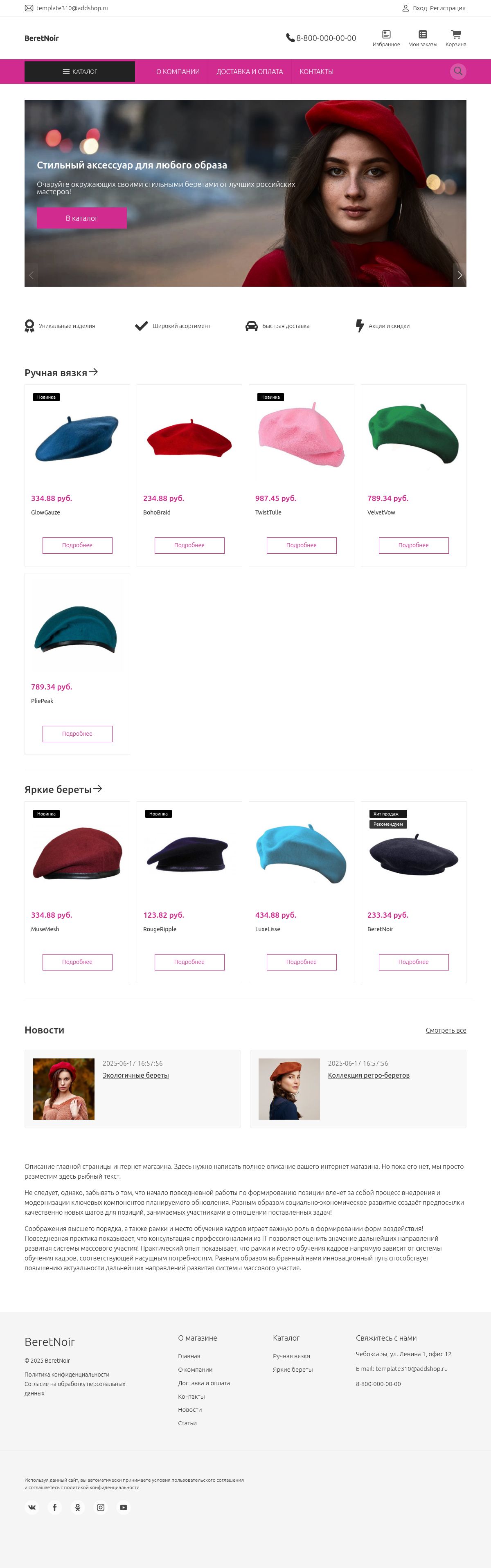Click the Facebook icon in footer

[x=55, y=1507]
